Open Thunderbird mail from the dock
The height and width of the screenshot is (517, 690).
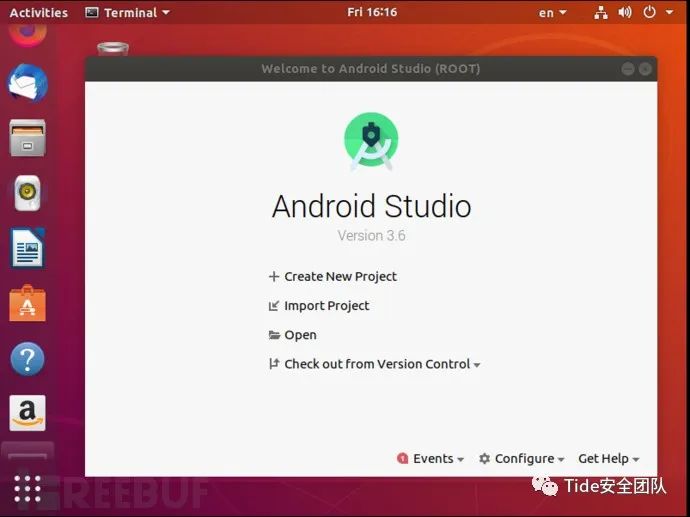(27, 84)
